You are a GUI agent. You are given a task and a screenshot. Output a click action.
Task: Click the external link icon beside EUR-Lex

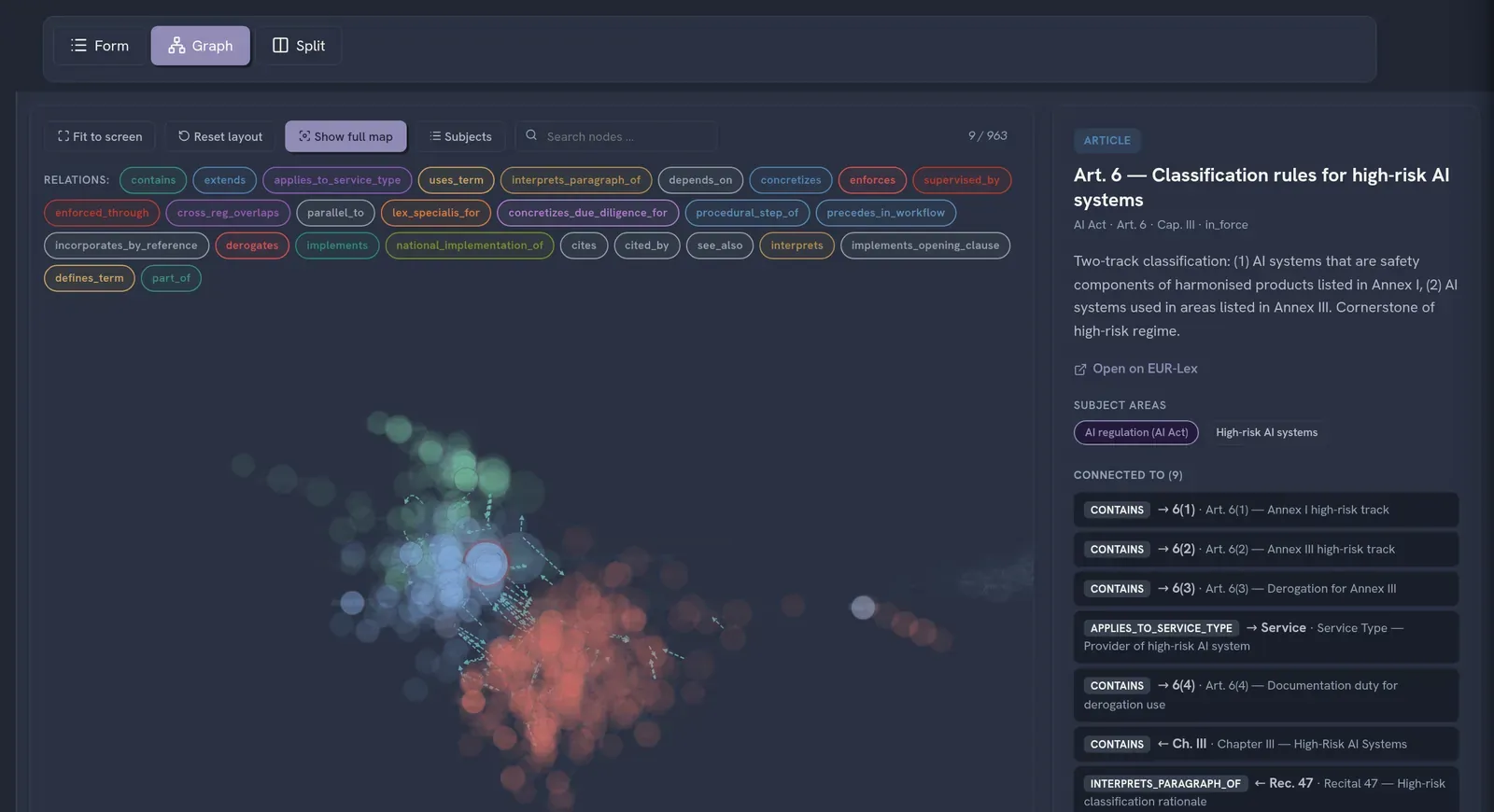coord(1080,370)
